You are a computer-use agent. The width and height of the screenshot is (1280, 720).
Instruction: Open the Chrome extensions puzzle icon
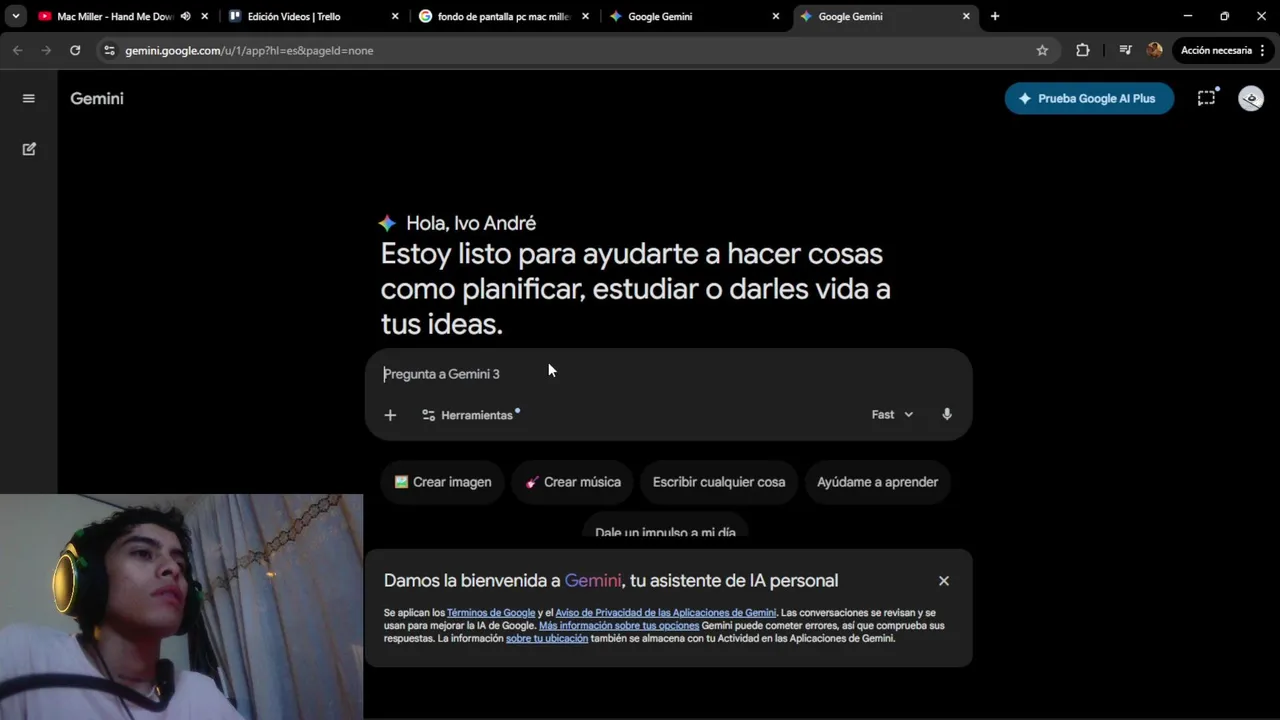[x=1082, y=50]
